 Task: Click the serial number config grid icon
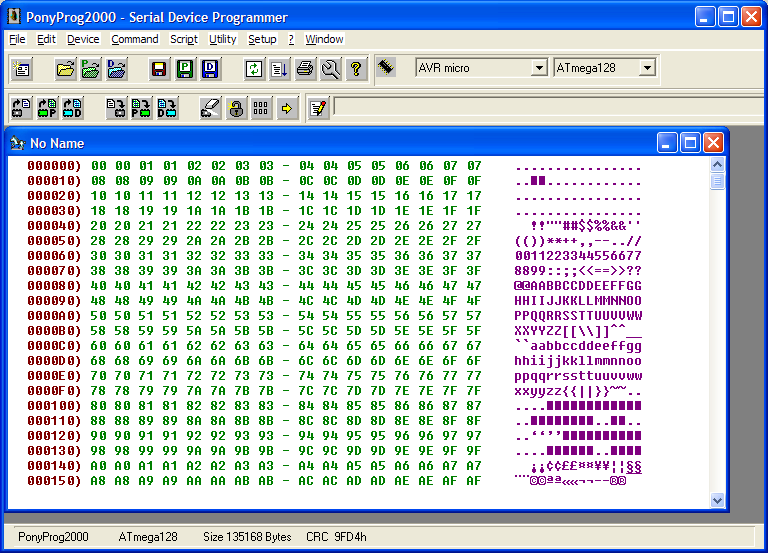pyautogui.click(x=261, y=108)
